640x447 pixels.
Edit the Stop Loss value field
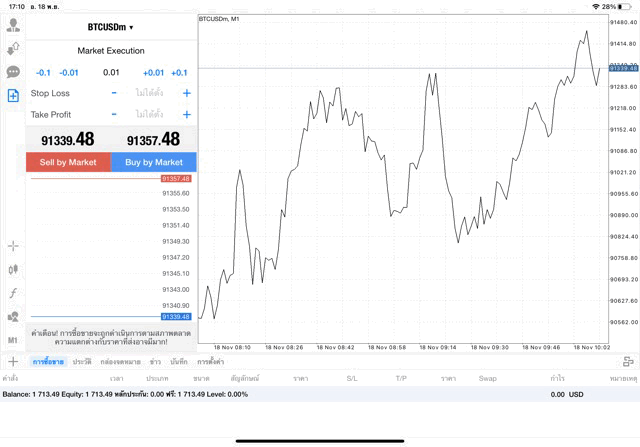point(149,93)
